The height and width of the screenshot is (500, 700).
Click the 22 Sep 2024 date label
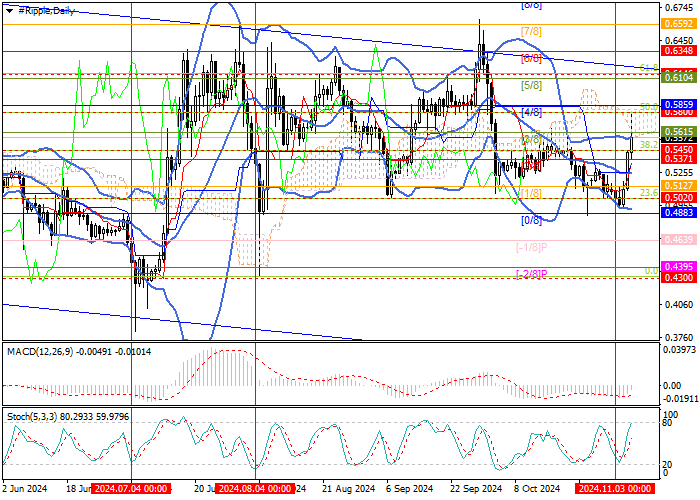pyautogui.click(x=475, y=488)
